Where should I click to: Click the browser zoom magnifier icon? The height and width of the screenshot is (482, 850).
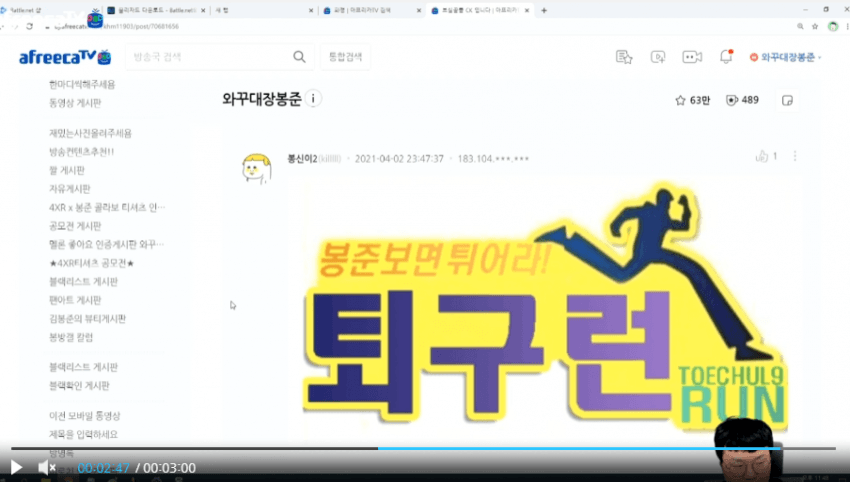pyautogui.click(x=800, y=26)
